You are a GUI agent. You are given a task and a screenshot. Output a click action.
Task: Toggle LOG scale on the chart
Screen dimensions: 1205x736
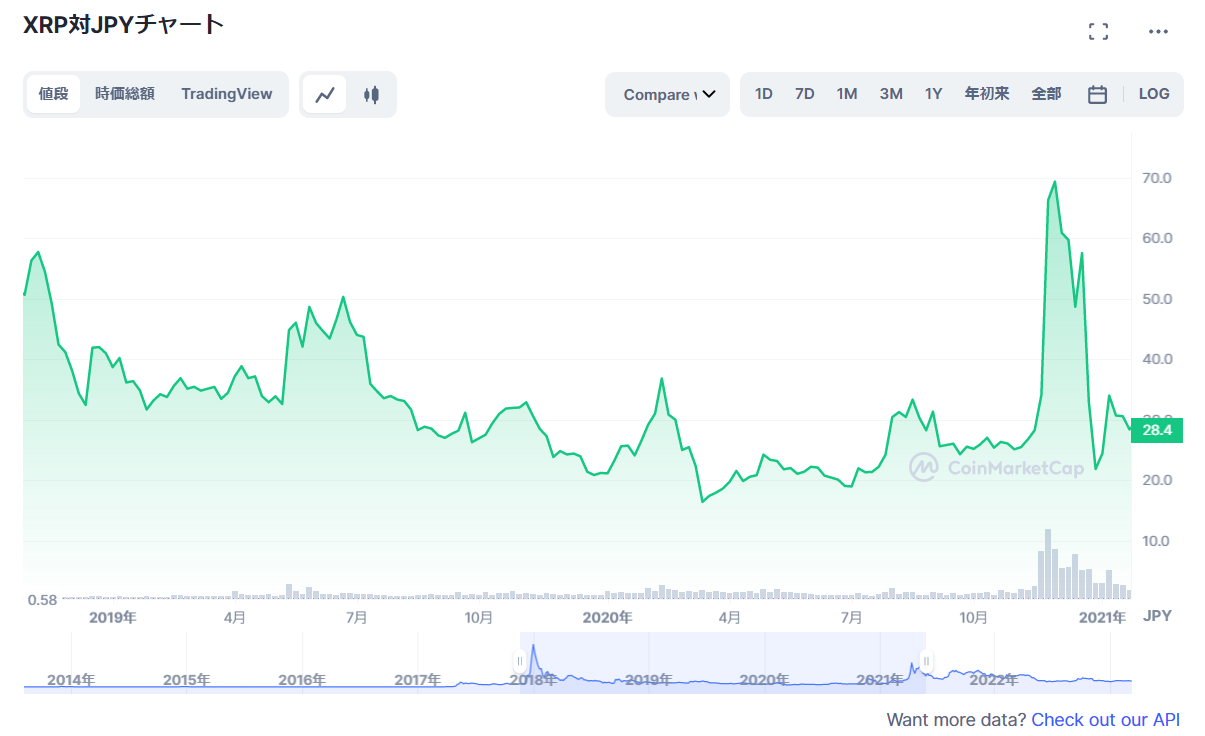click(1154, 93)
